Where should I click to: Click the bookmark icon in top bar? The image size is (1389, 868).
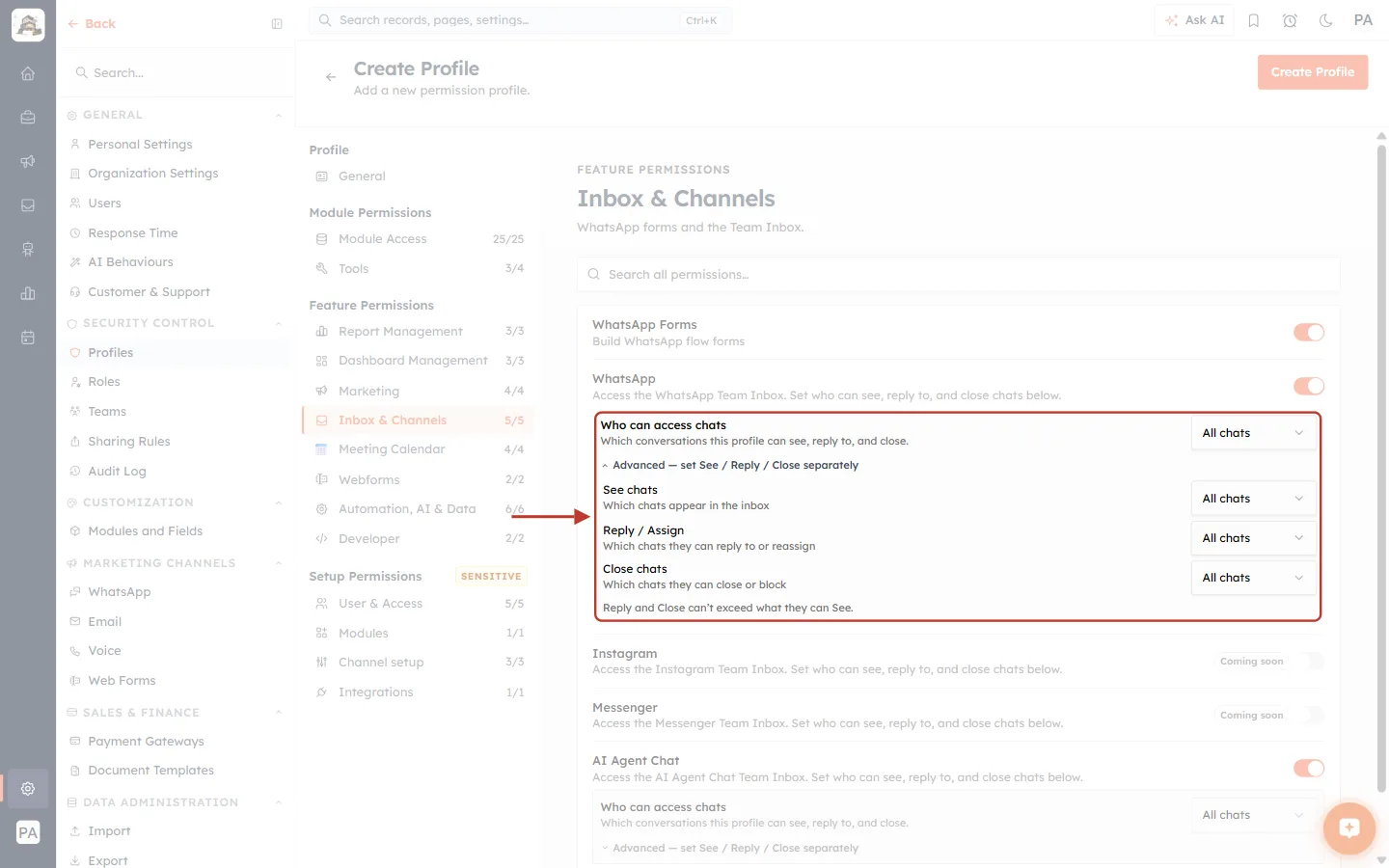pyautogui.click(x=1253, y=20)
